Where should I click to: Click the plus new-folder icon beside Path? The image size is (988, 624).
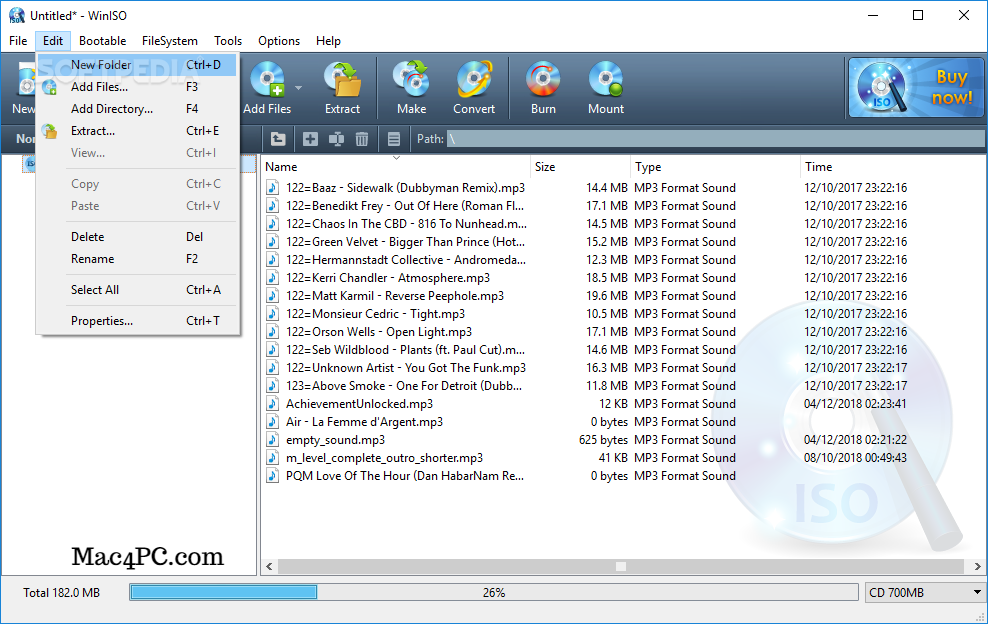click(x=310, y=139)
